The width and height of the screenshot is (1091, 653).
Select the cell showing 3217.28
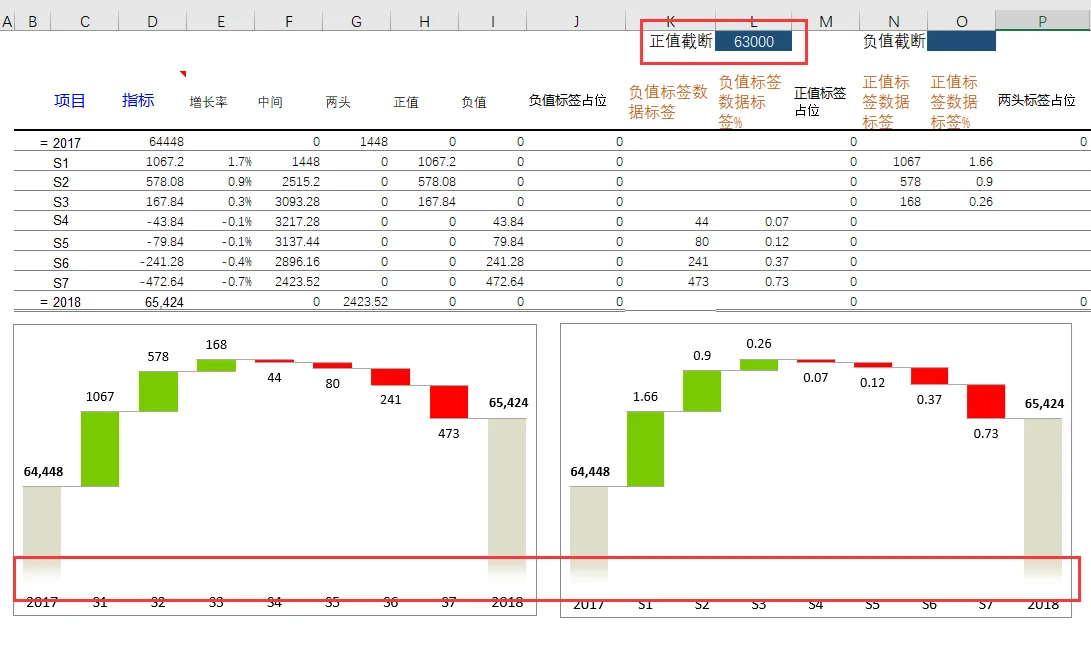297,222
